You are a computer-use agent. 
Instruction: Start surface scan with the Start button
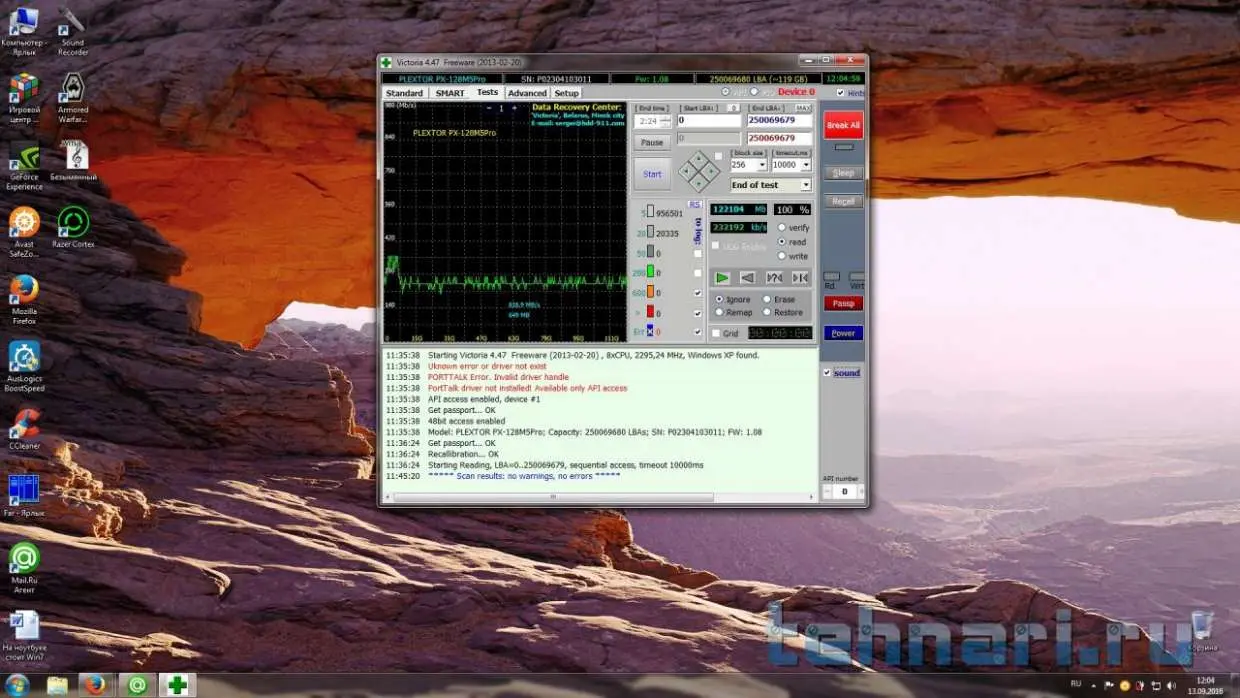(x=652, y=174)
